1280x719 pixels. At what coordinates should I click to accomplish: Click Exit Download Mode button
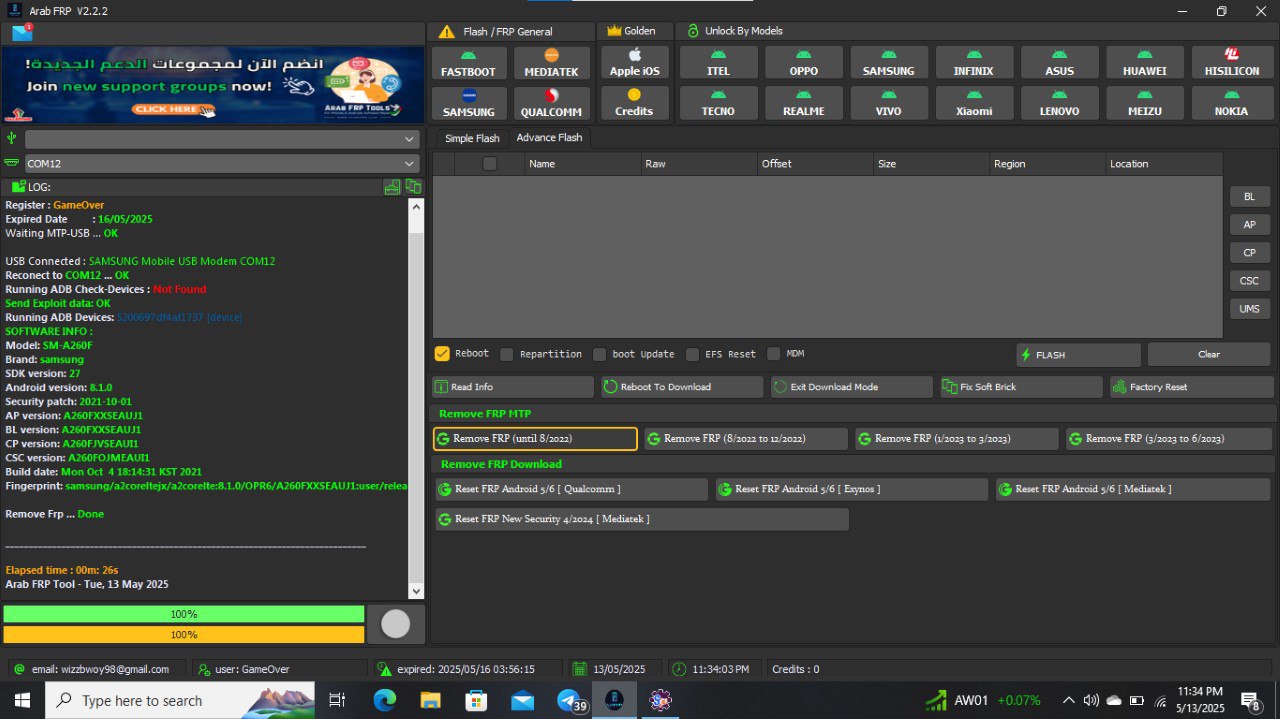point(852,387)
